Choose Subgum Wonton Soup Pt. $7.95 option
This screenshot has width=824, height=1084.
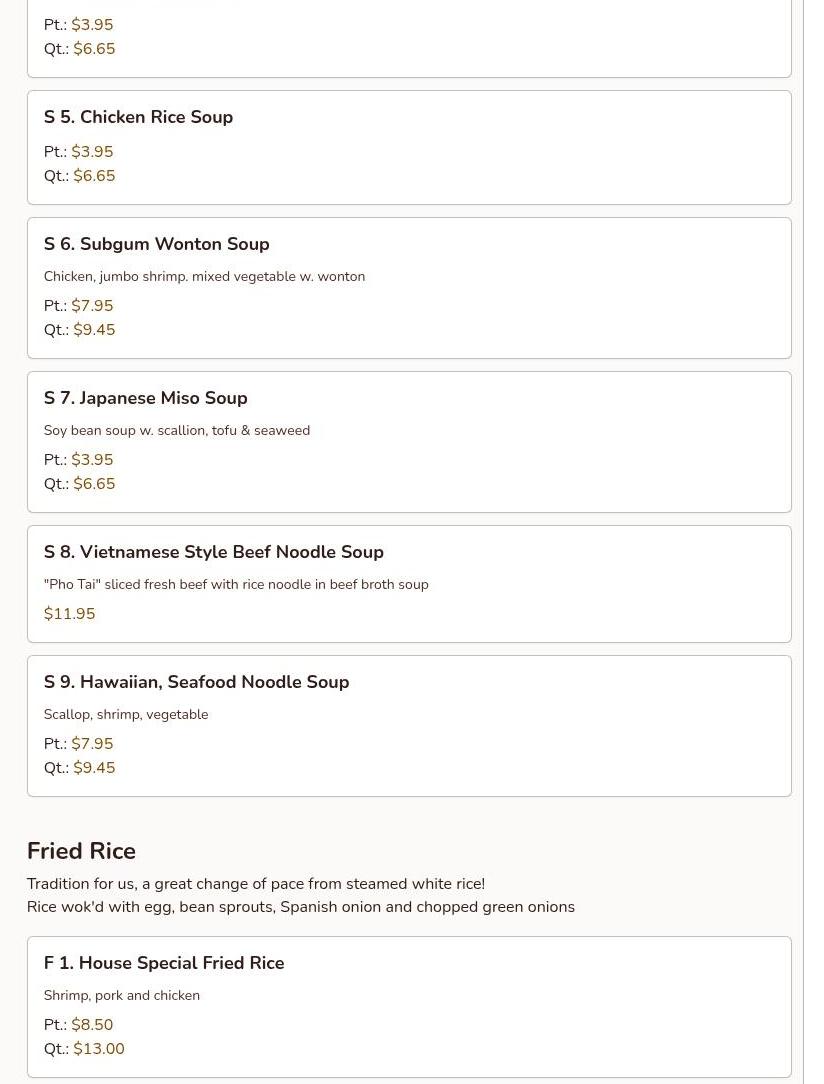click(91, 306)
